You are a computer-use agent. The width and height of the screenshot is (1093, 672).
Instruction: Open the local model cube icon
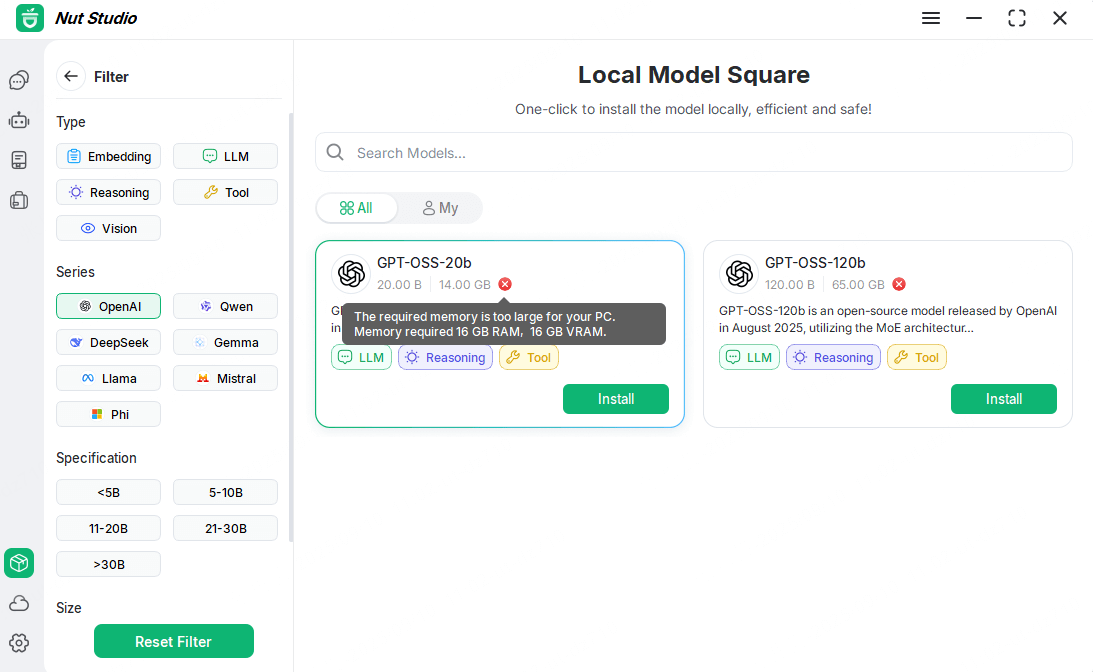[19, 563]
